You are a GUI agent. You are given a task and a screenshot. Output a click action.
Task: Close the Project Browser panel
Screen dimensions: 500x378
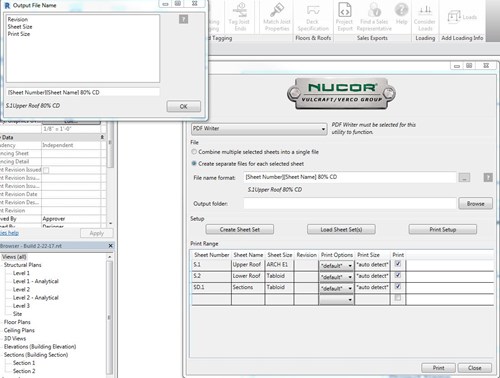point(111,246)
